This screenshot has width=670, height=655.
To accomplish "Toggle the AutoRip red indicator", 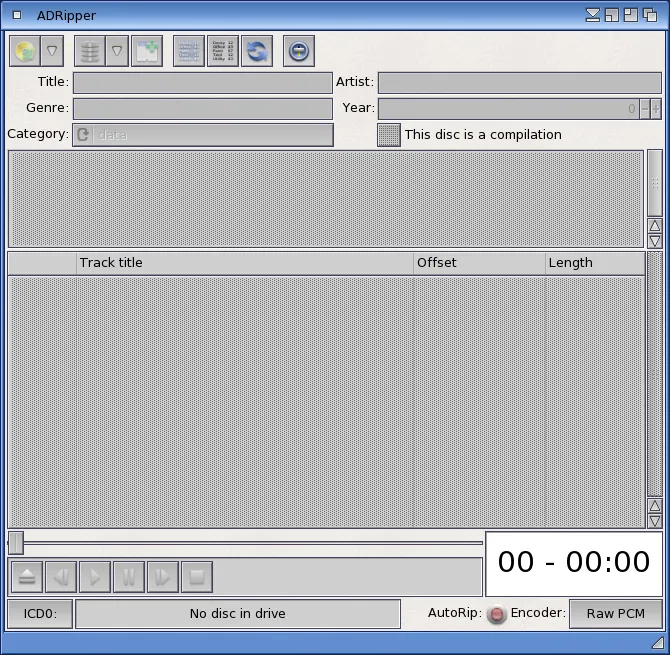I will (497, 614).
